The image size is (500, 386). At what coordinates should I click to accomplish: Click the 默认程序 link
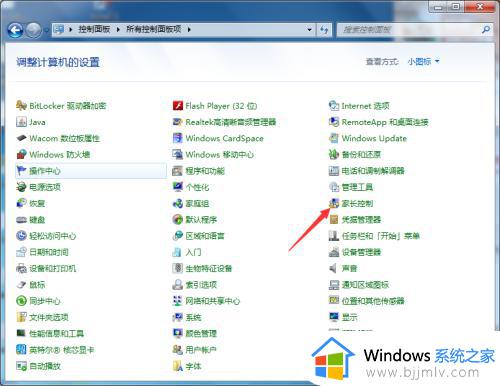[x=201, y=220]
